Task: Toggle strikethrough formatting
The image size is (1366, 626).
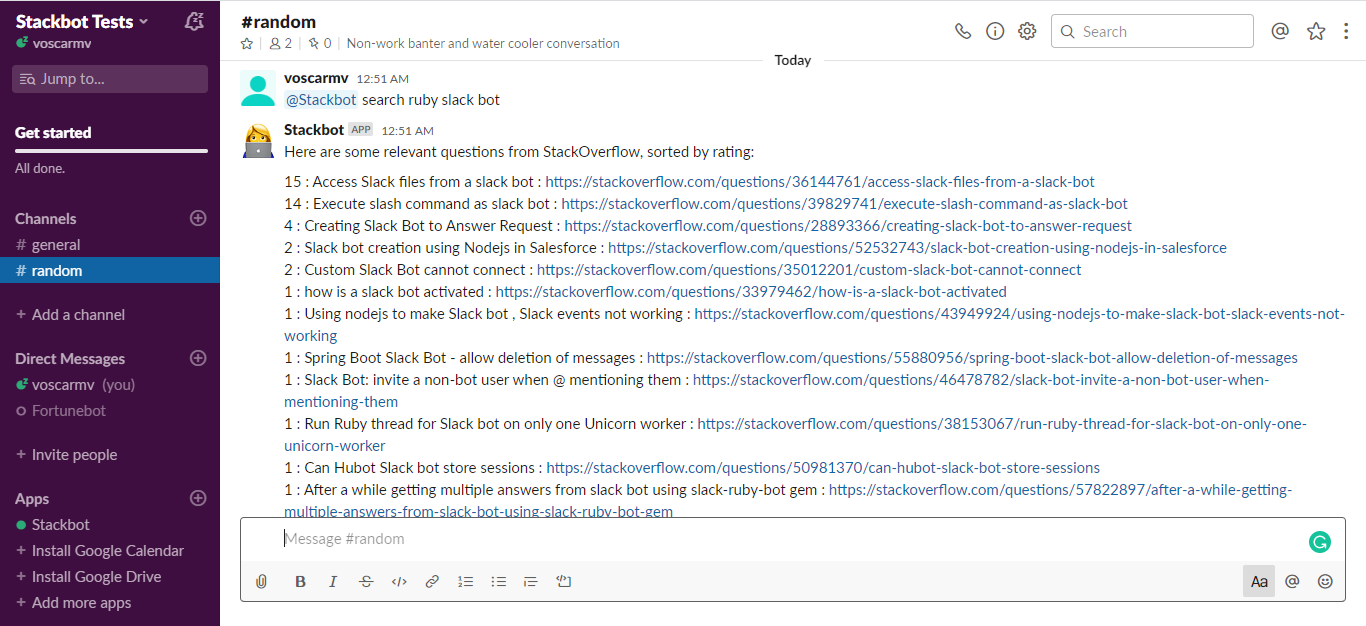Action: pyautogui.click(x=366, y=581)
